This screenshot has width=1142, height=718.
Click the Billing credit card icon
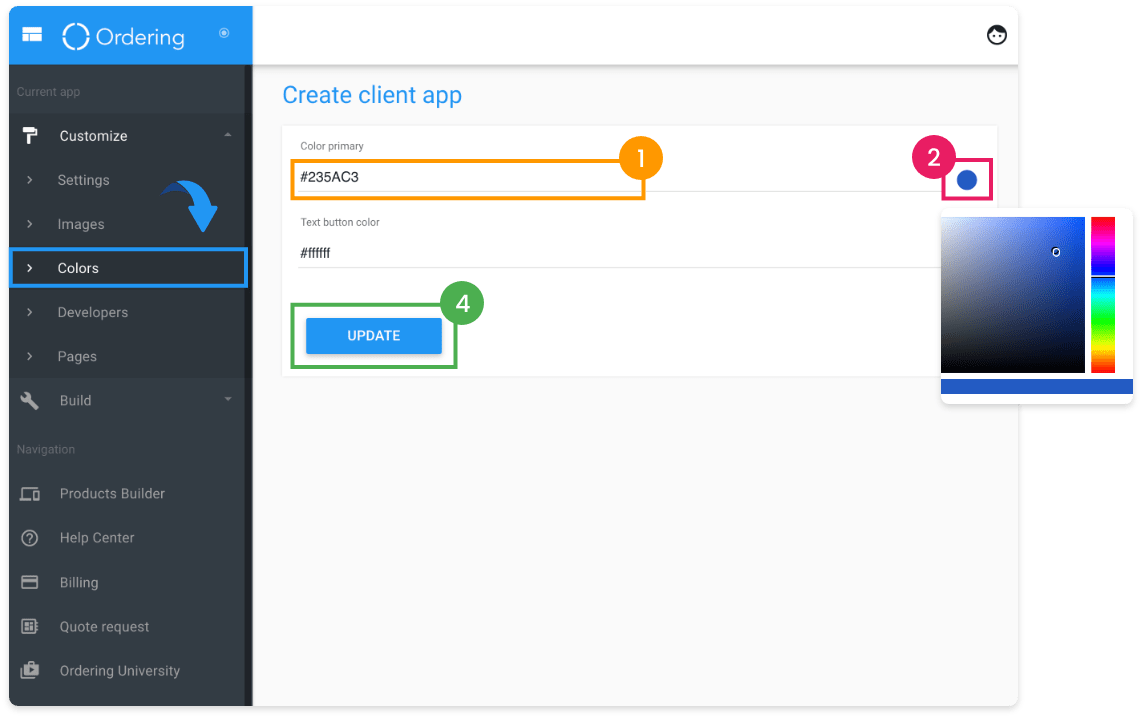[x=30, y=582]
